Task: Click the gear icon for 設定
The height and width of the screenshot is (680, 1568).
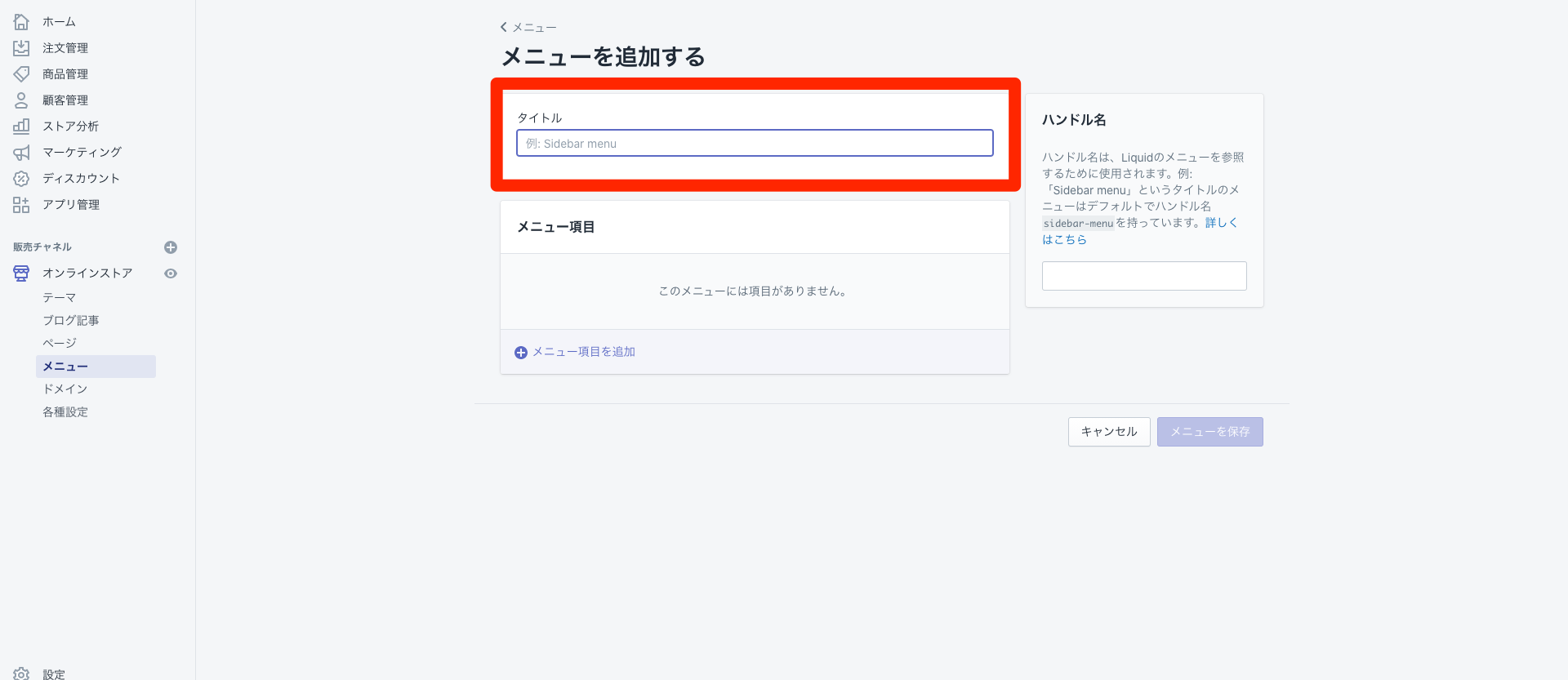Action: pos(21,673)
